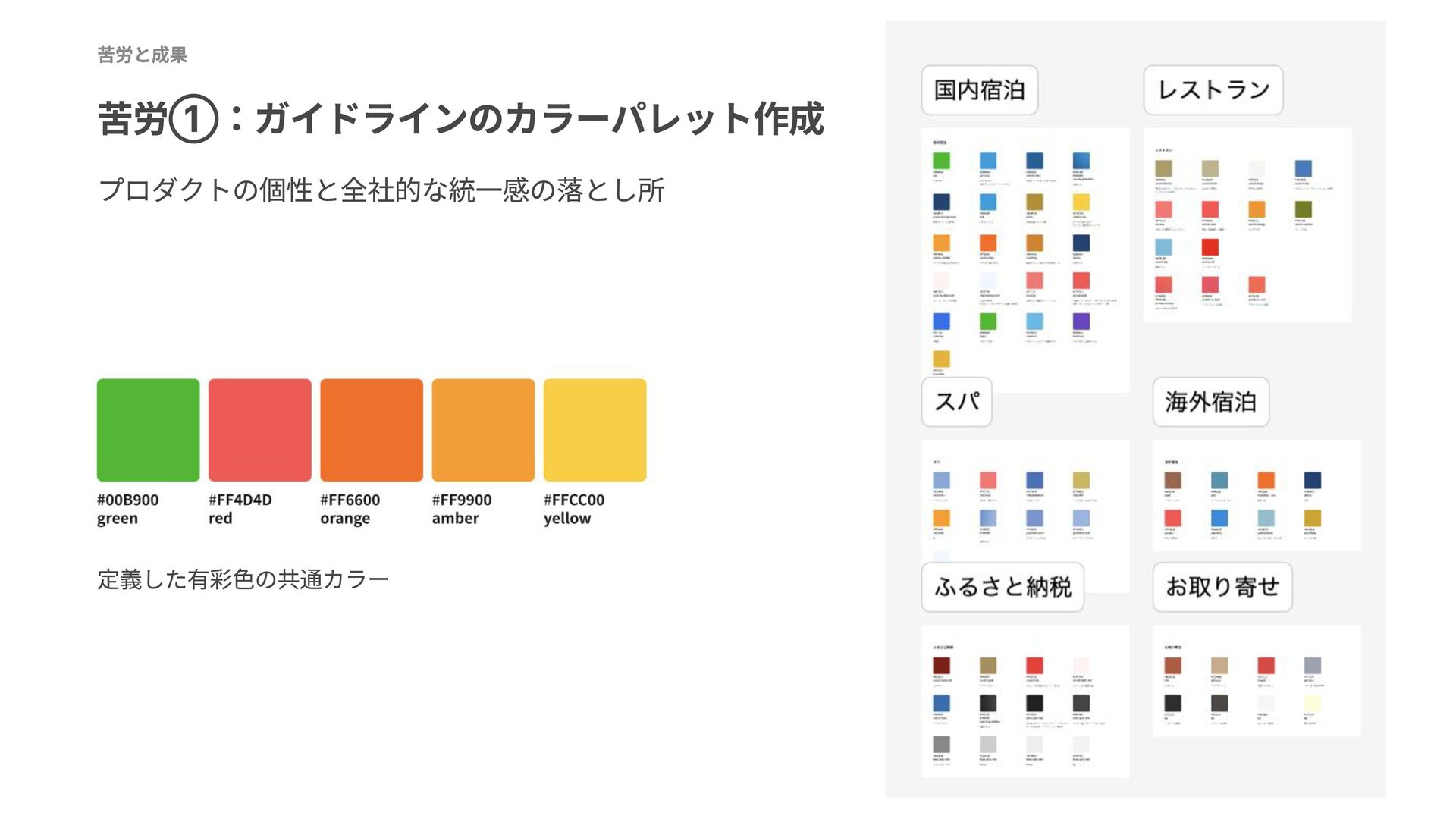Open the 海外宿泊 palette thumbnail

pos(1257,495)
